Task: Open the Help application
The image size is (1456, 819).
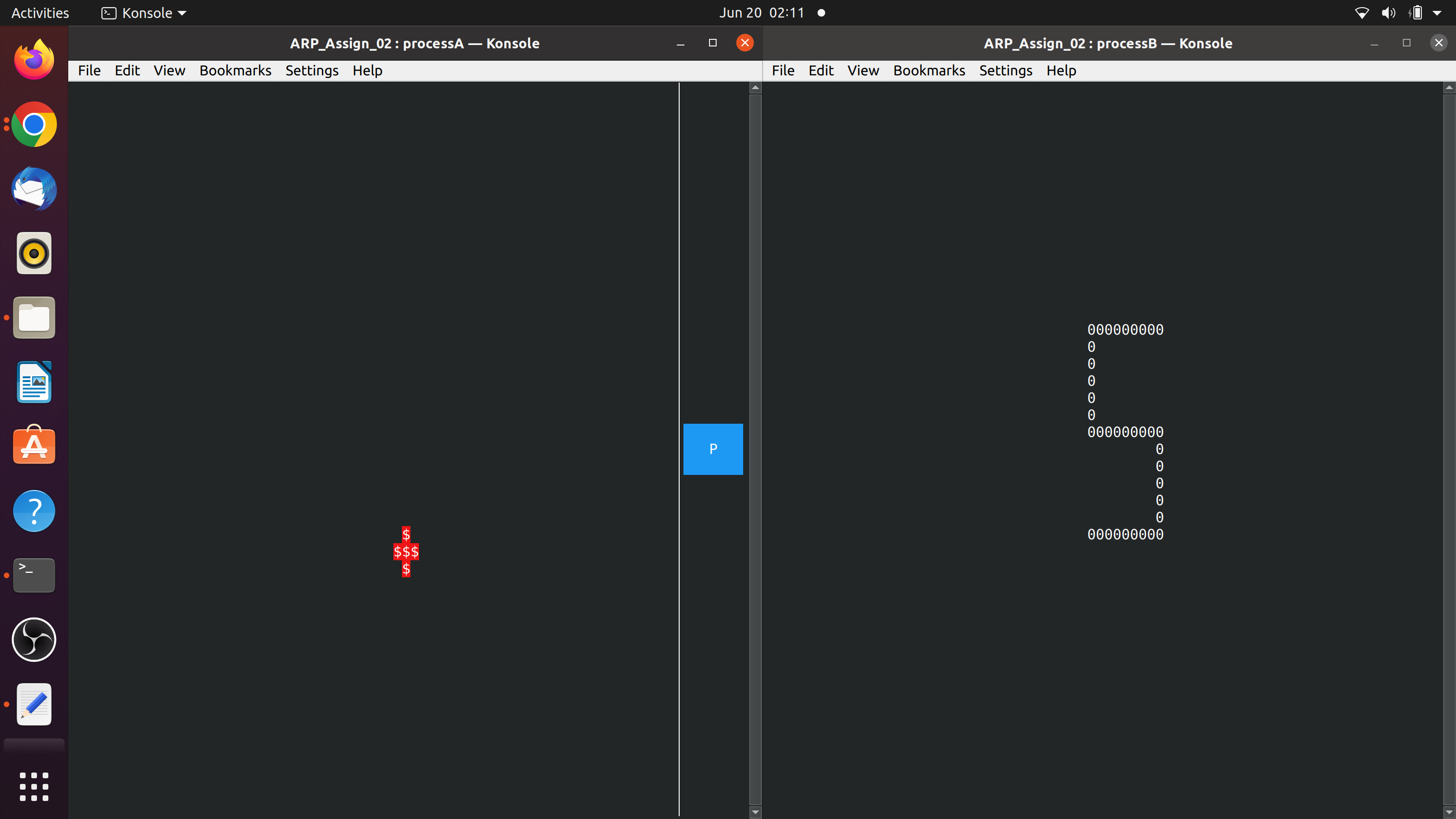Action: [33, 510]
